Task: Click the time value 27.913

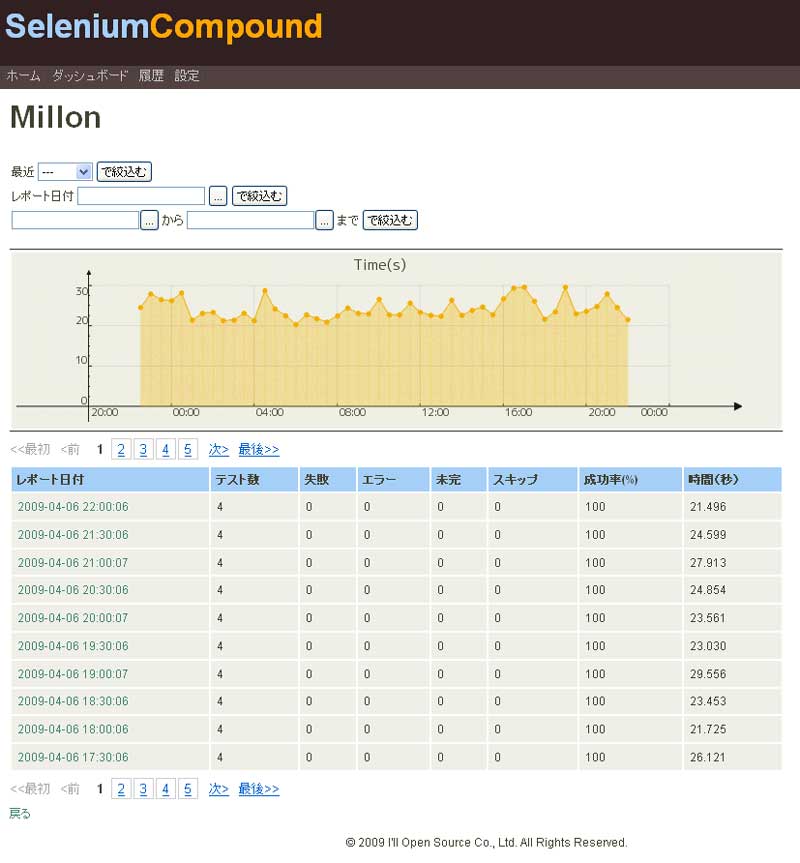Action: click(708, 563)
